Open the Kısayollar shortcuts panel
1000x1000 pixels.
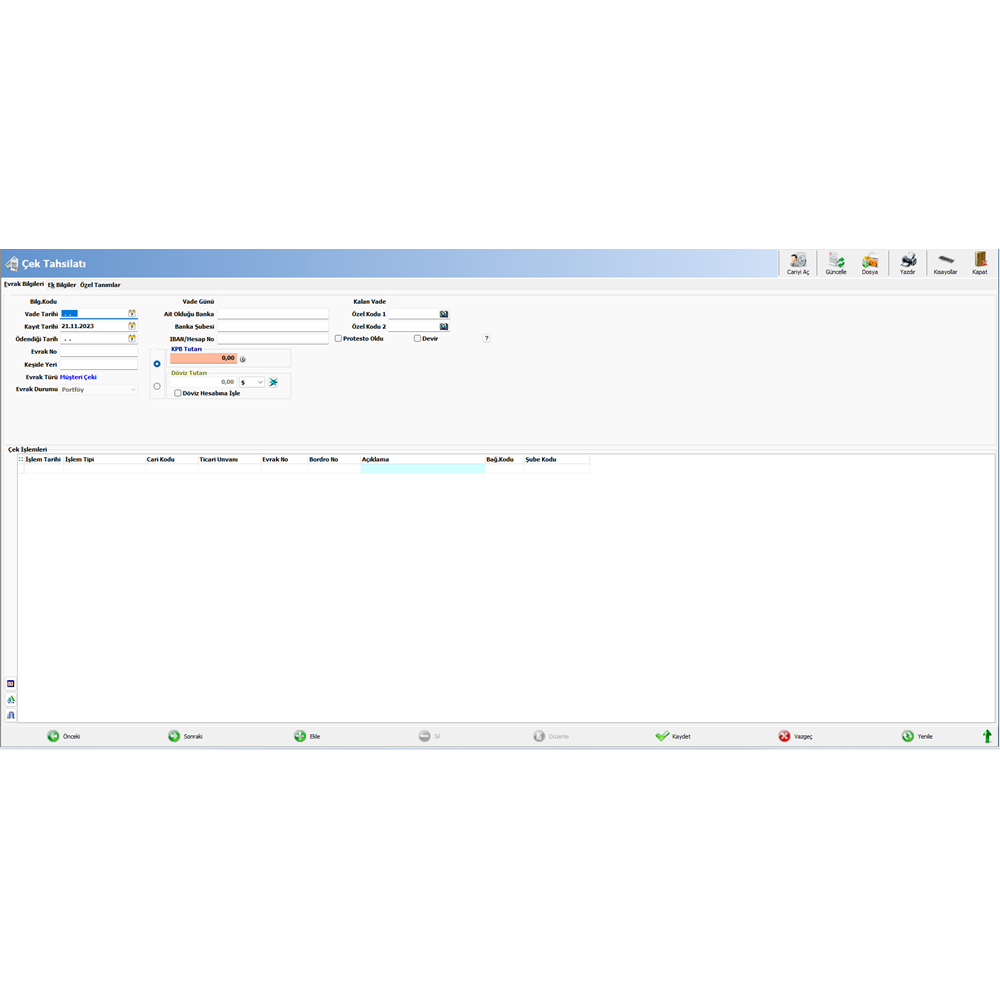tap(945, 260)
